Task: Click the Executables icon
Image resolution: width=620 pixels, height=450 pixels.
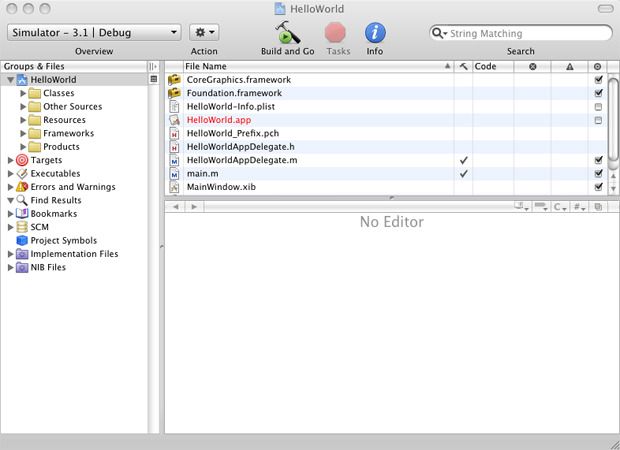Action: point(22,174)
